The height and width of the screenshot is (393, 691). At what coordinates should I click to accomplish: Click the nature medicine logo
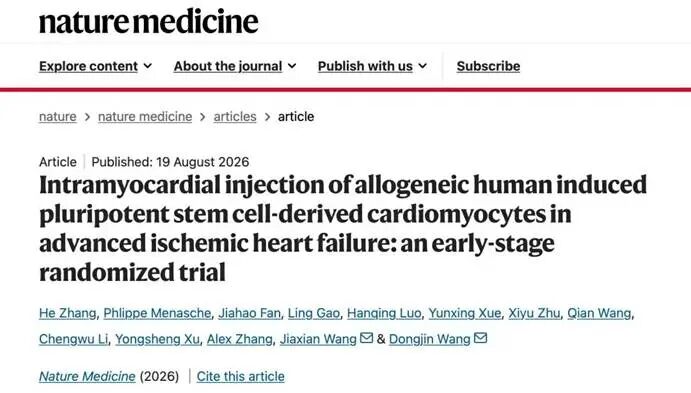point(149,22)
